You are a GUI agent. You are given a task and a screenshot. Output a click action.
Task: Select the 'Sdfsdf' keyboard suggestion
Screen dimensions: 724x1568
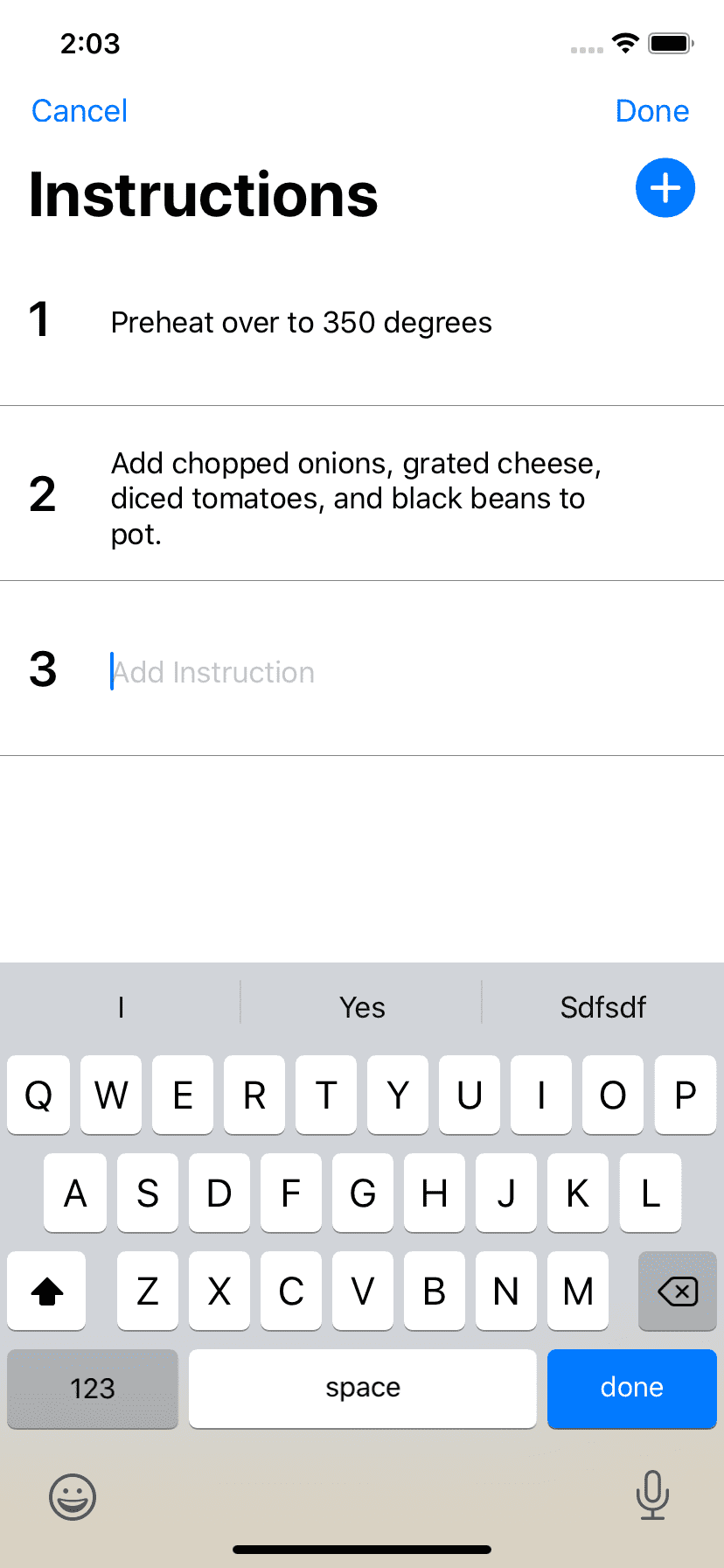coord(603,1007)
